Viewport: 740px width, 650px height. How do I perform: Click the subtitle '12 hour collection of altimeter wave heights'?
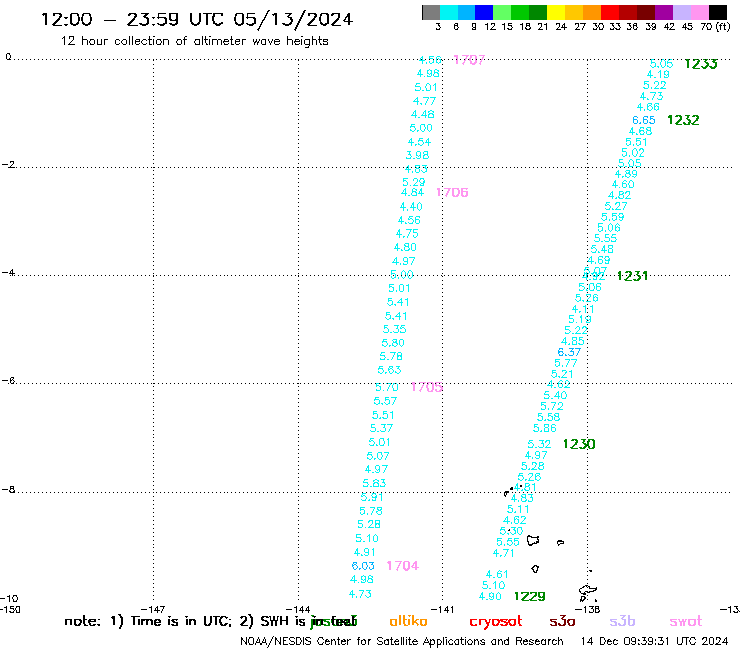194,41
